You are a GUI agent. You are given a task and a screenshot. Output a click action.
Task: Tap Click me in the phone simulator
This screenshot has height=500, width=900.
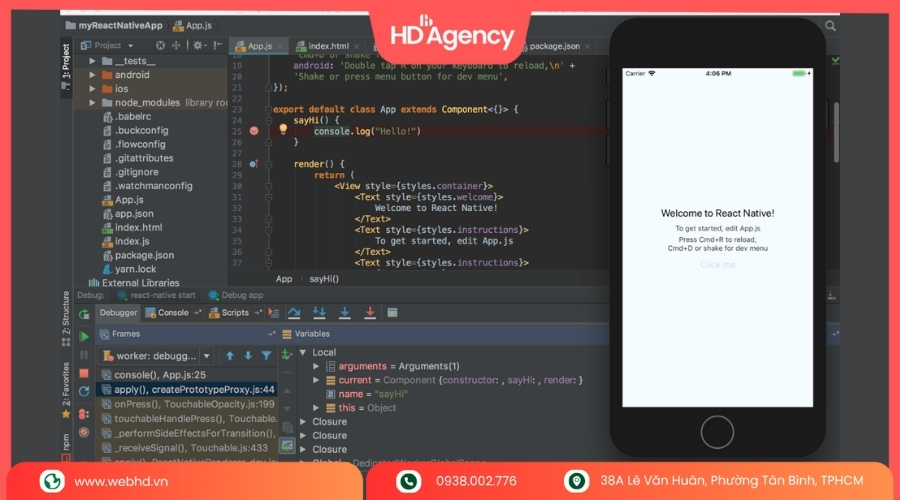pos(717,265)
